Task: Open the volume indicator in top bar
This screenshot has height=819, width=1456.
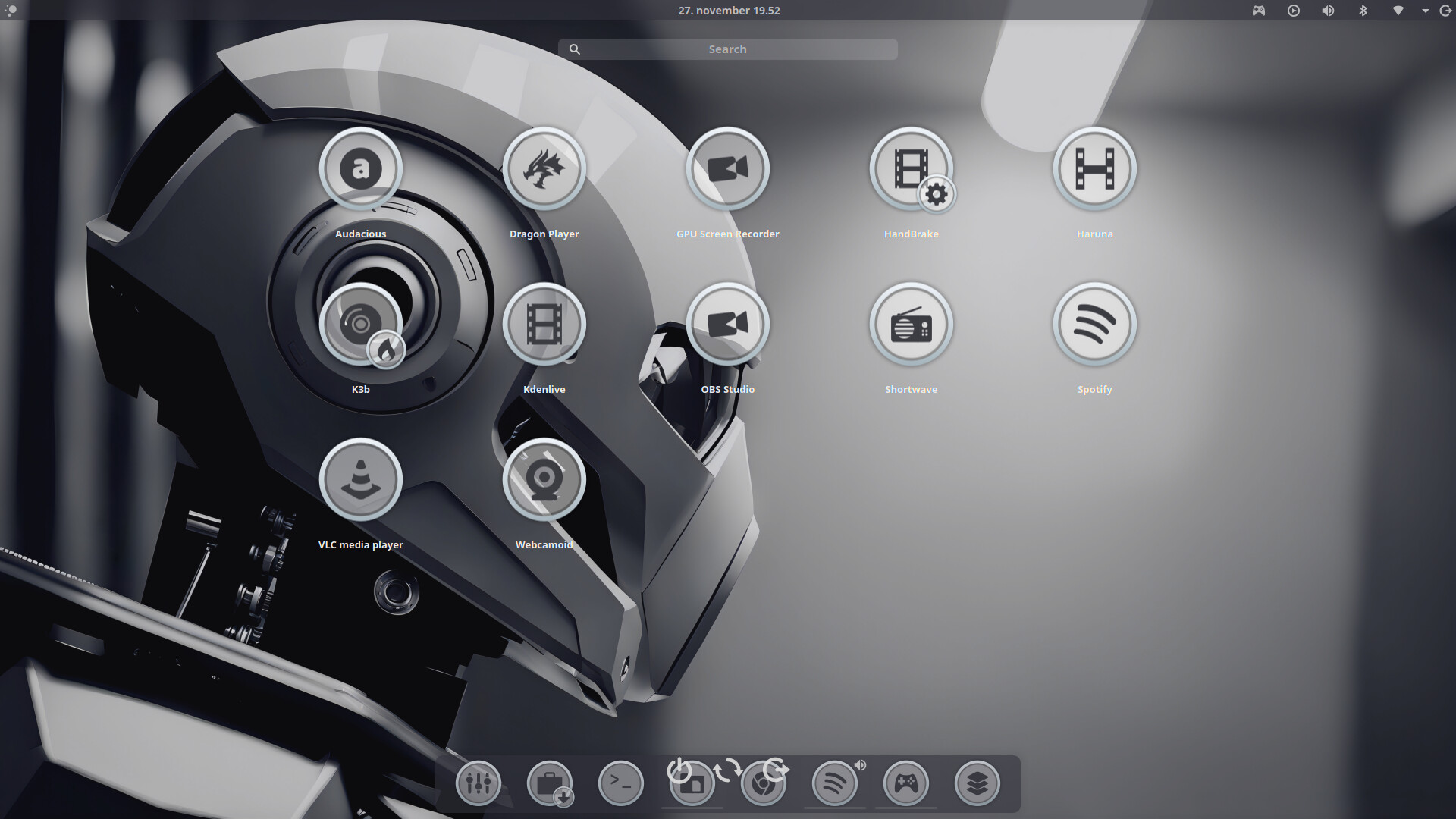Action: 1328,11
